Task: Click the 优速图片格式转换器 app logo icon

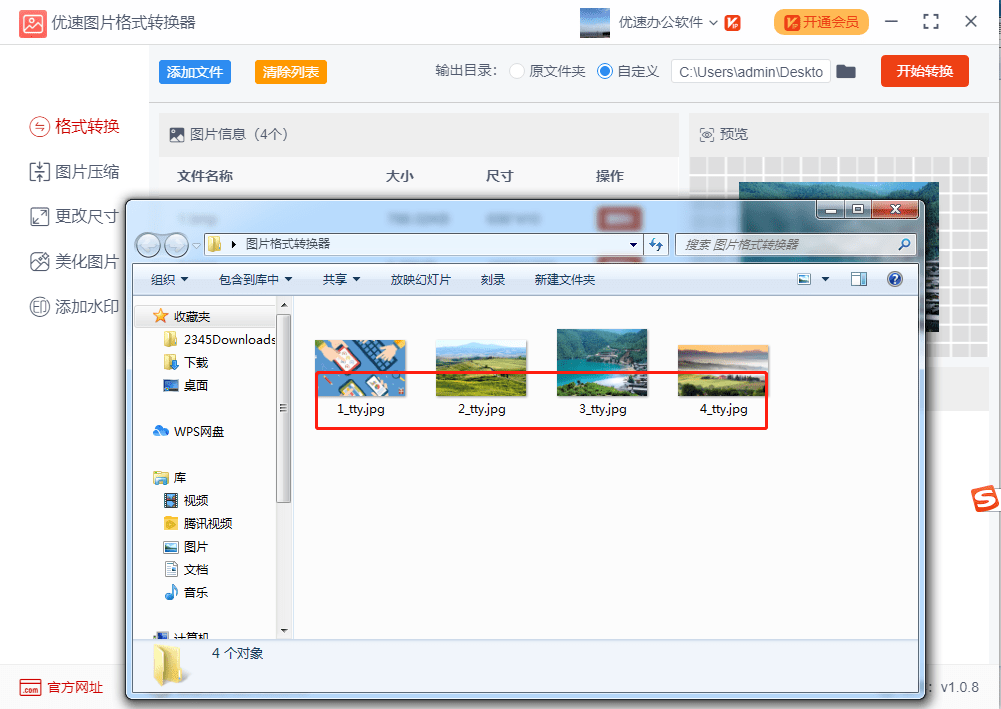Action: coord(32,24)
